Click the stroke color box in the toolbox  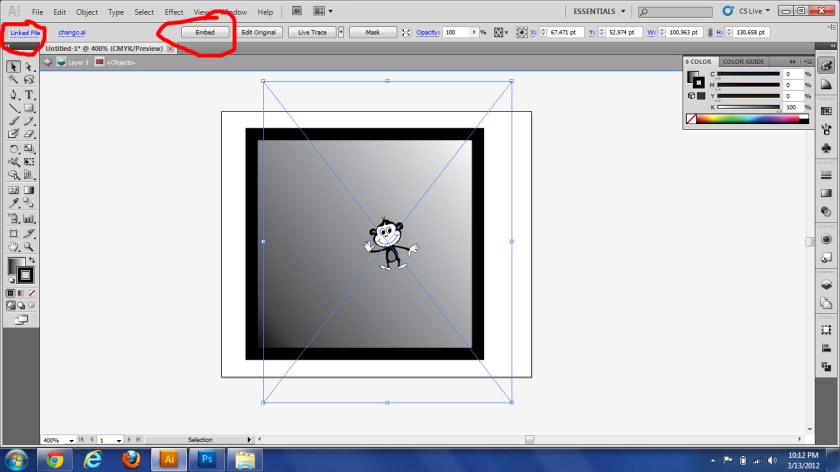click(x=25, y=275)
